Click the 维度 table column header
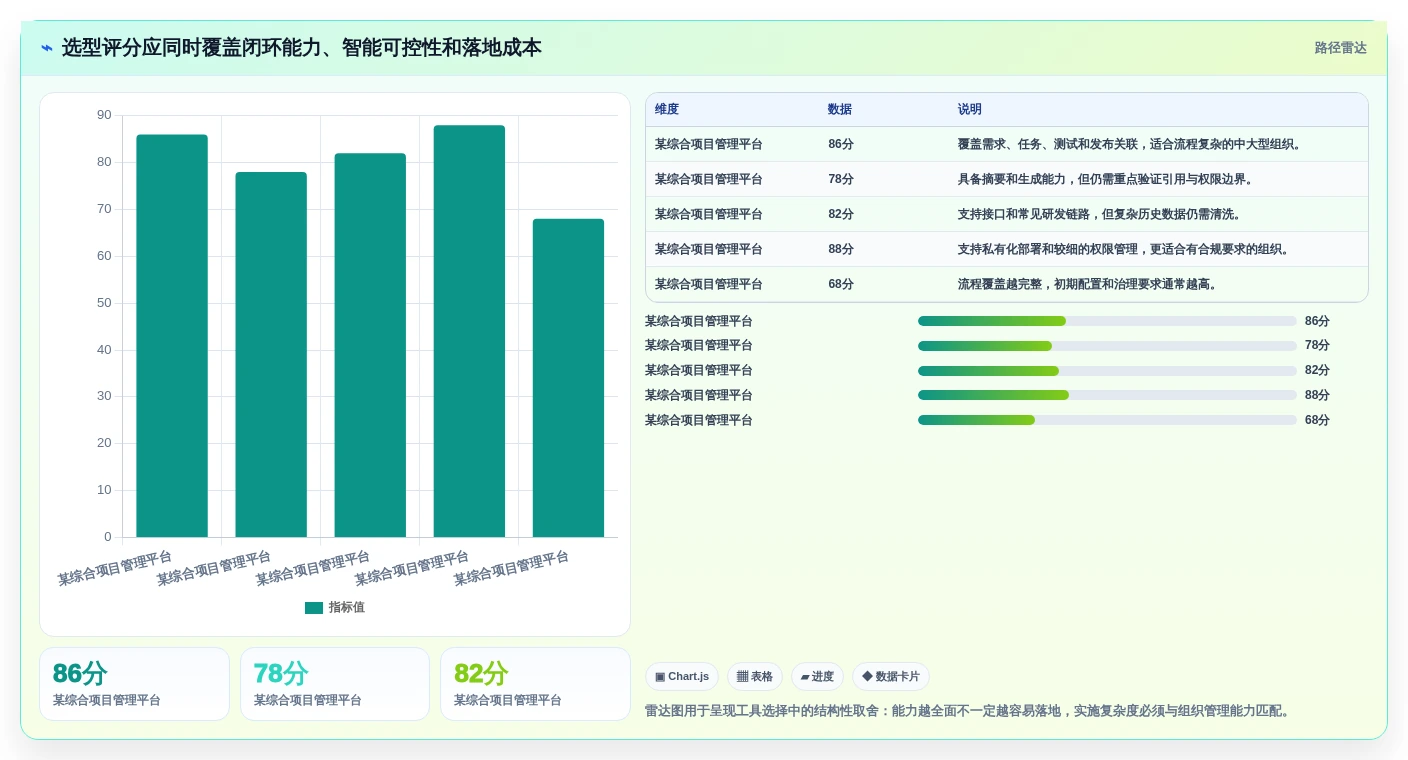1408x760 pixels. click(x=667, y=110)
